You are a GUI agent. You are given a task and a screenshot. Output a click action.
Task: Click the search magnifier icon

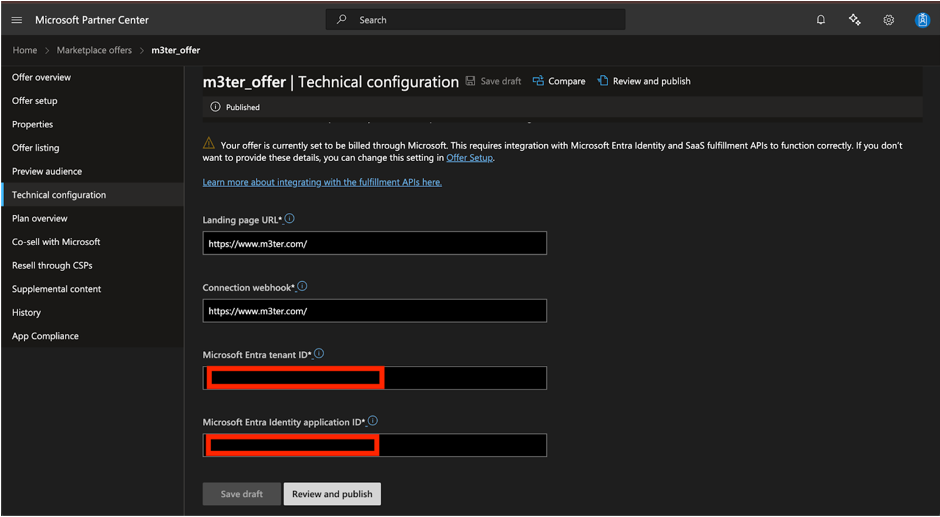pyautogui.click(x=342, y=20)
